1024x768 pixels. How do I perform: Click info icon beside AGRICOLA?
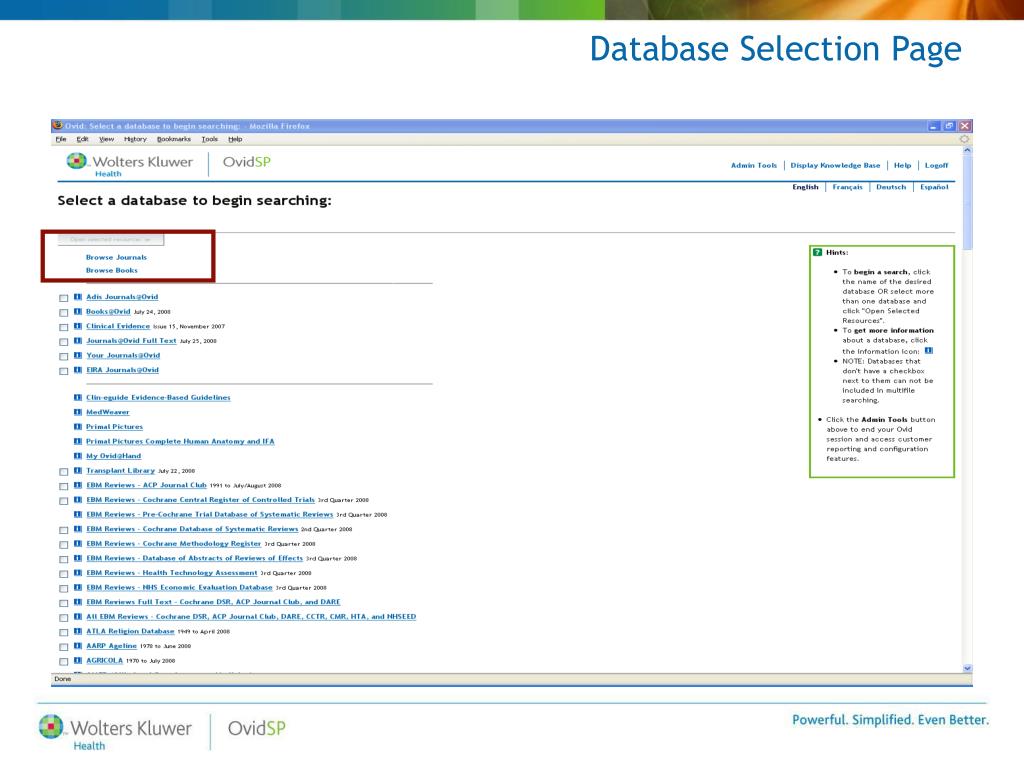pyautogui.click(x=78, y=660)
